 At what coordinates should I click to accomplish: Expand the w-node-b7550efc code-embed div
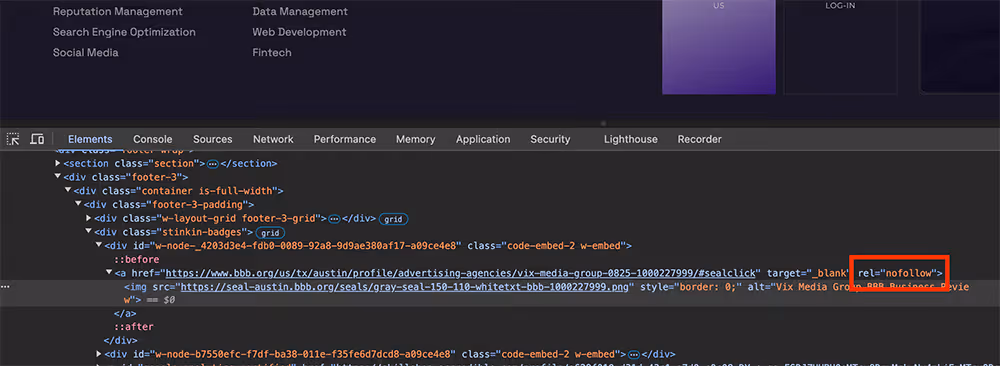[99, 354]
